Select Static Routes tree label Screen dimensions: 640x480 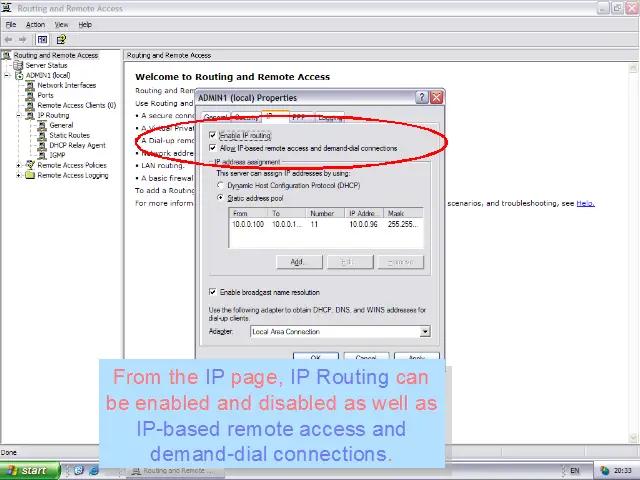click(69, 135)
